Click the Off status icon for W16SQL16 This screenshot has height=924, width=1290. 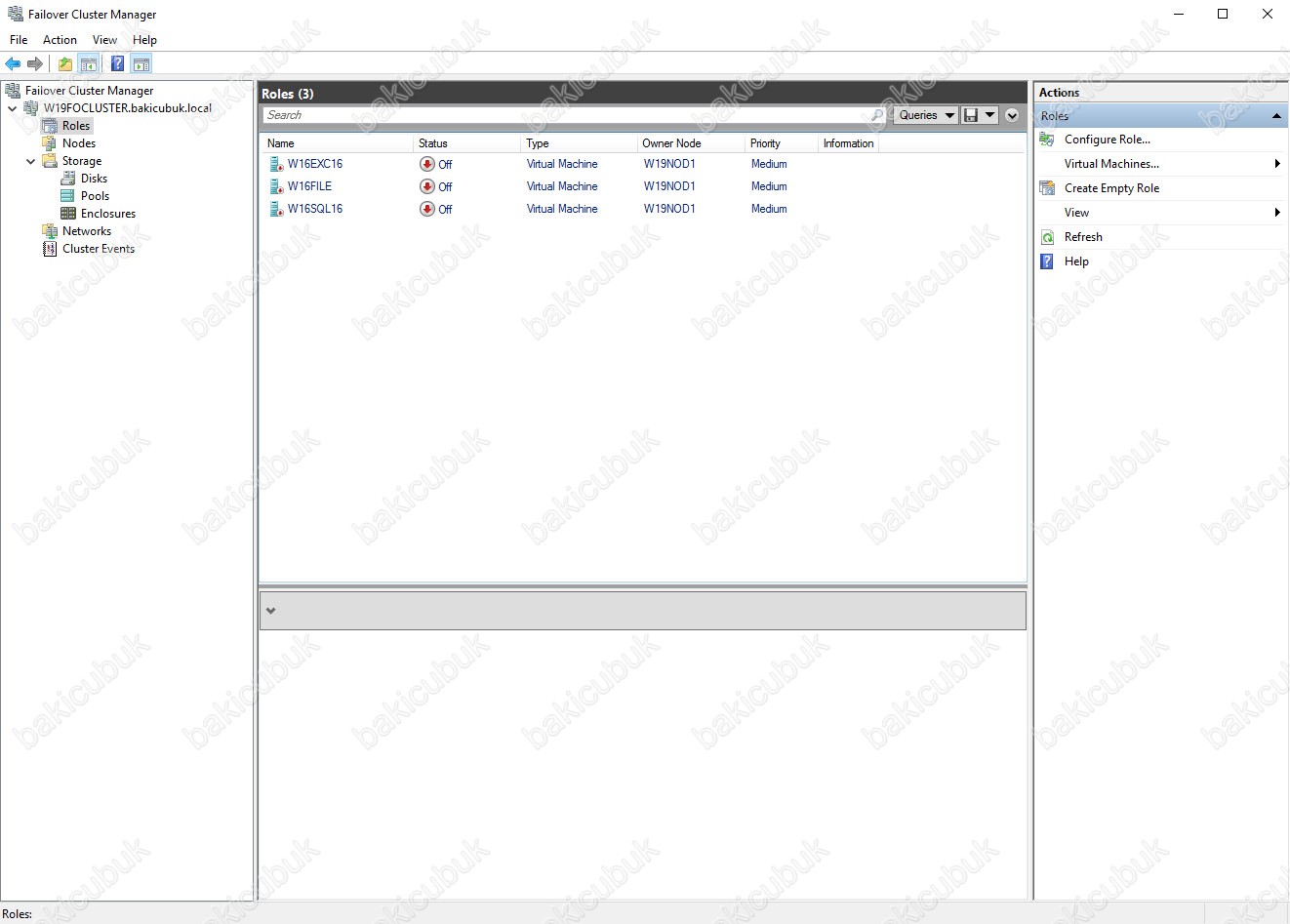pos(427,209)
